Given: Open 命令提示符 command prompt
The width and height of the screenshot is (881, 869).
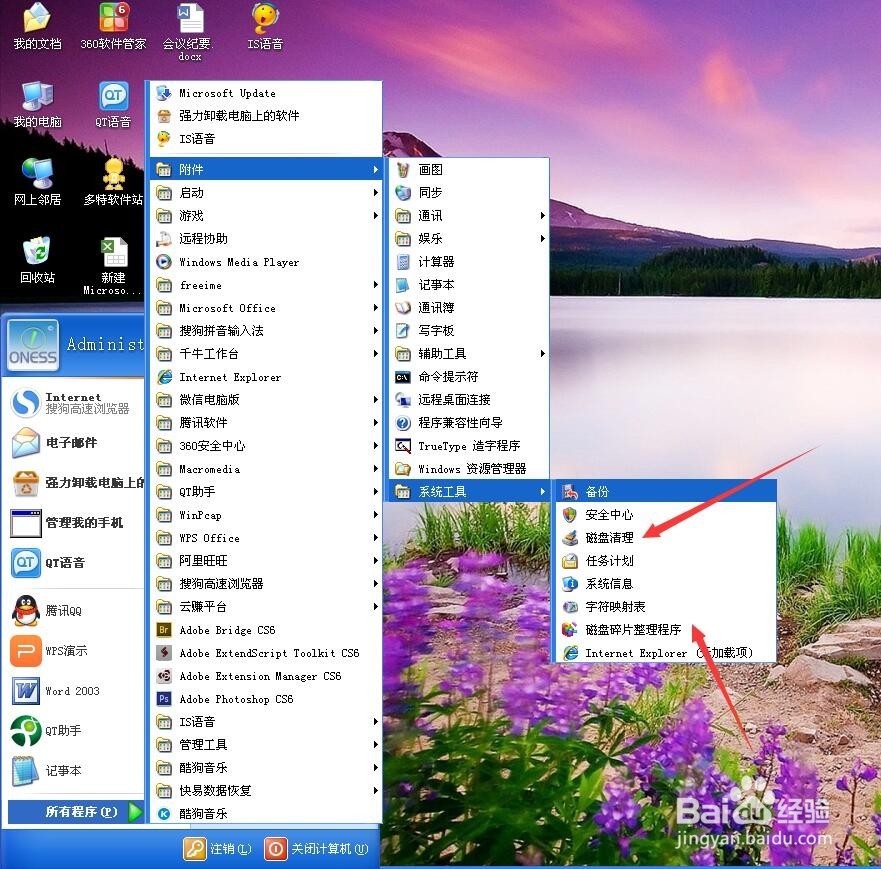Looking at the screenshot, I should pos(469,376).
